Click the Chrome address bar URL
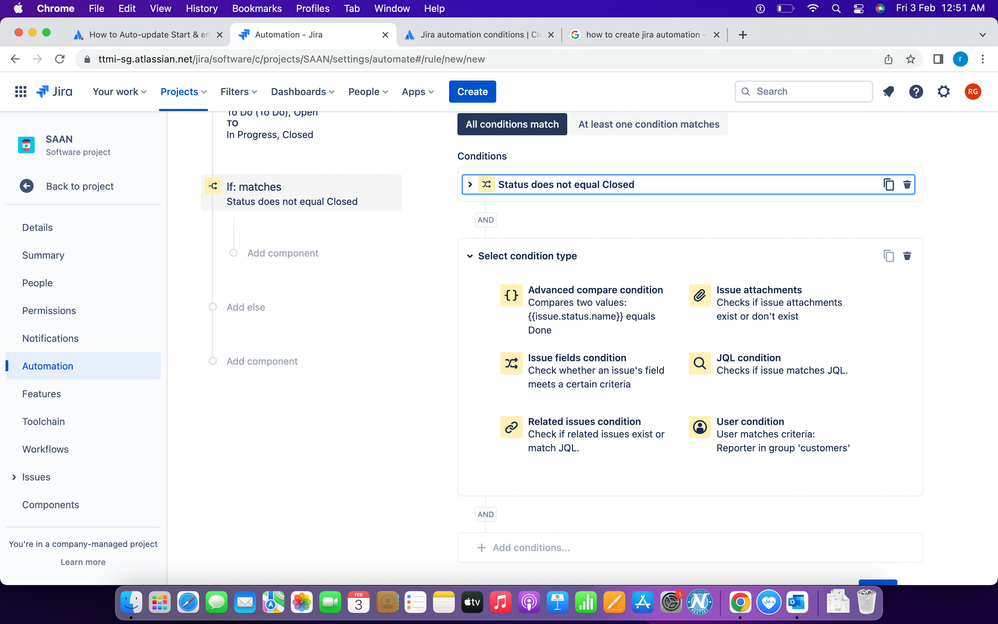The width and height of the screenshot is (998, 624). pyautogui.click(x=292, y=59)
